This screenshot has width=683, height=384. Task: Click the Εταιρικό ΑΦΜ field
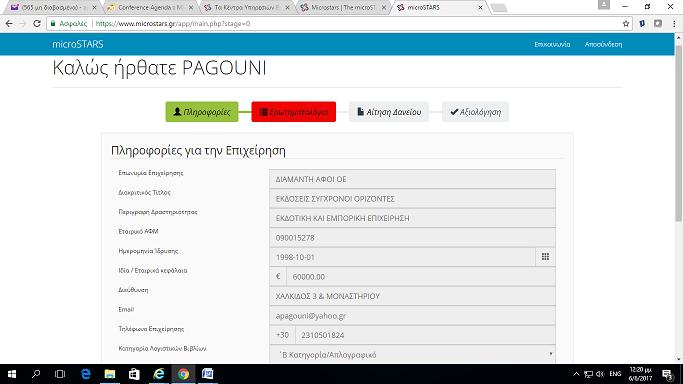(x=412, y=238)
